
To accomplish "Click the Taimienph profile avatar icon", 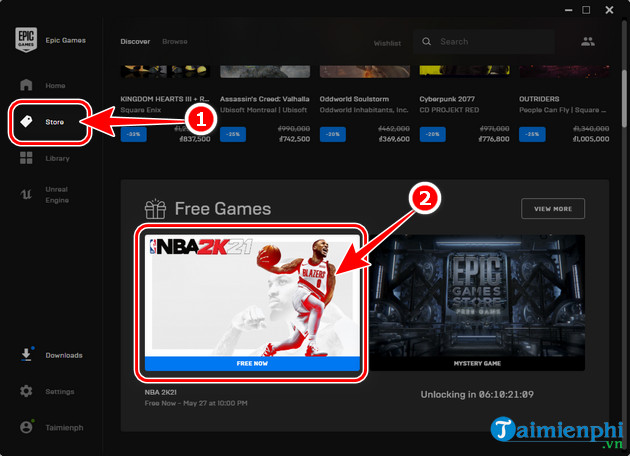I will point(26,427).
